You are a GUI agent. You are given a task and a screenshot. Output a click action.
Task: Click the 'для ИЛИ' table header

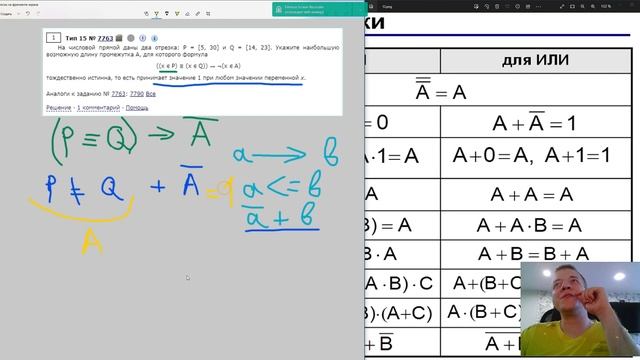[x=536, y=60]
